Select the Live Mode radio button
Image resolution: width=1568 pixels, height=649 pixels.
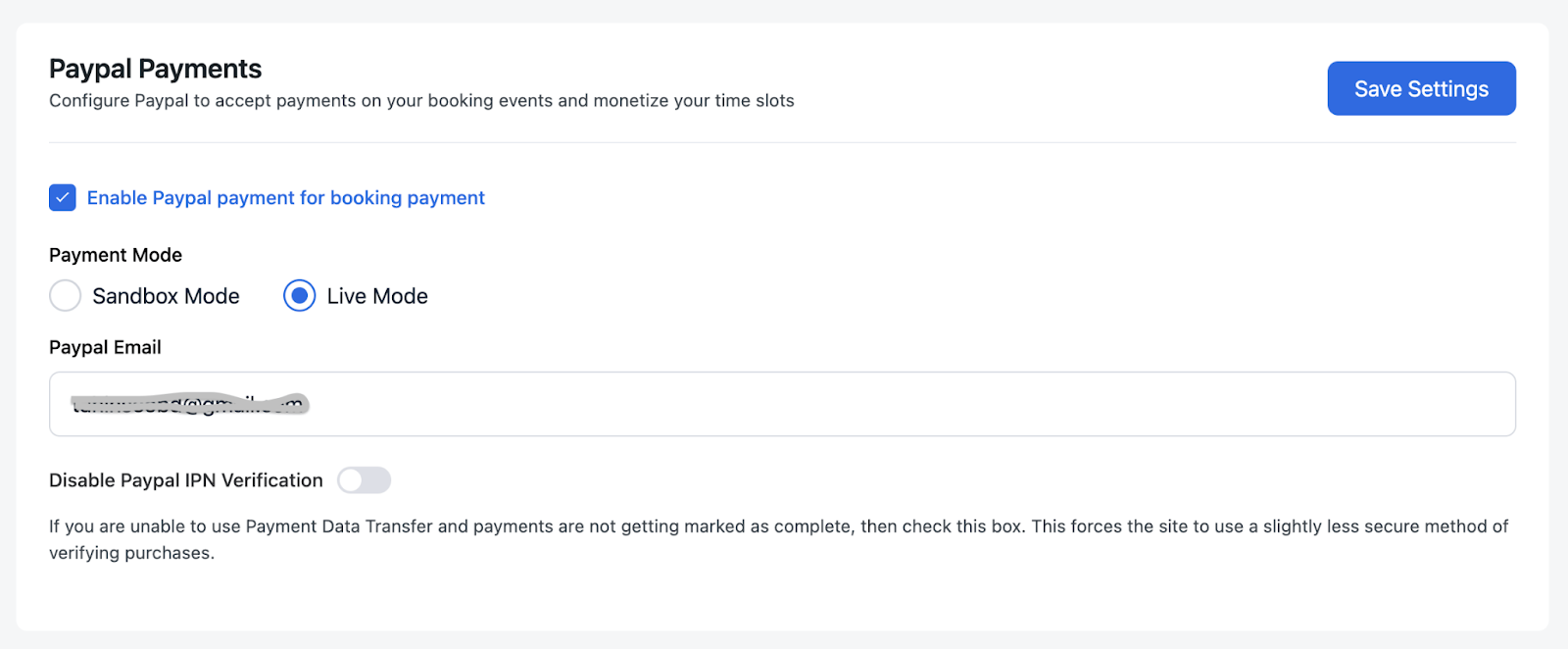coord(299,295)
